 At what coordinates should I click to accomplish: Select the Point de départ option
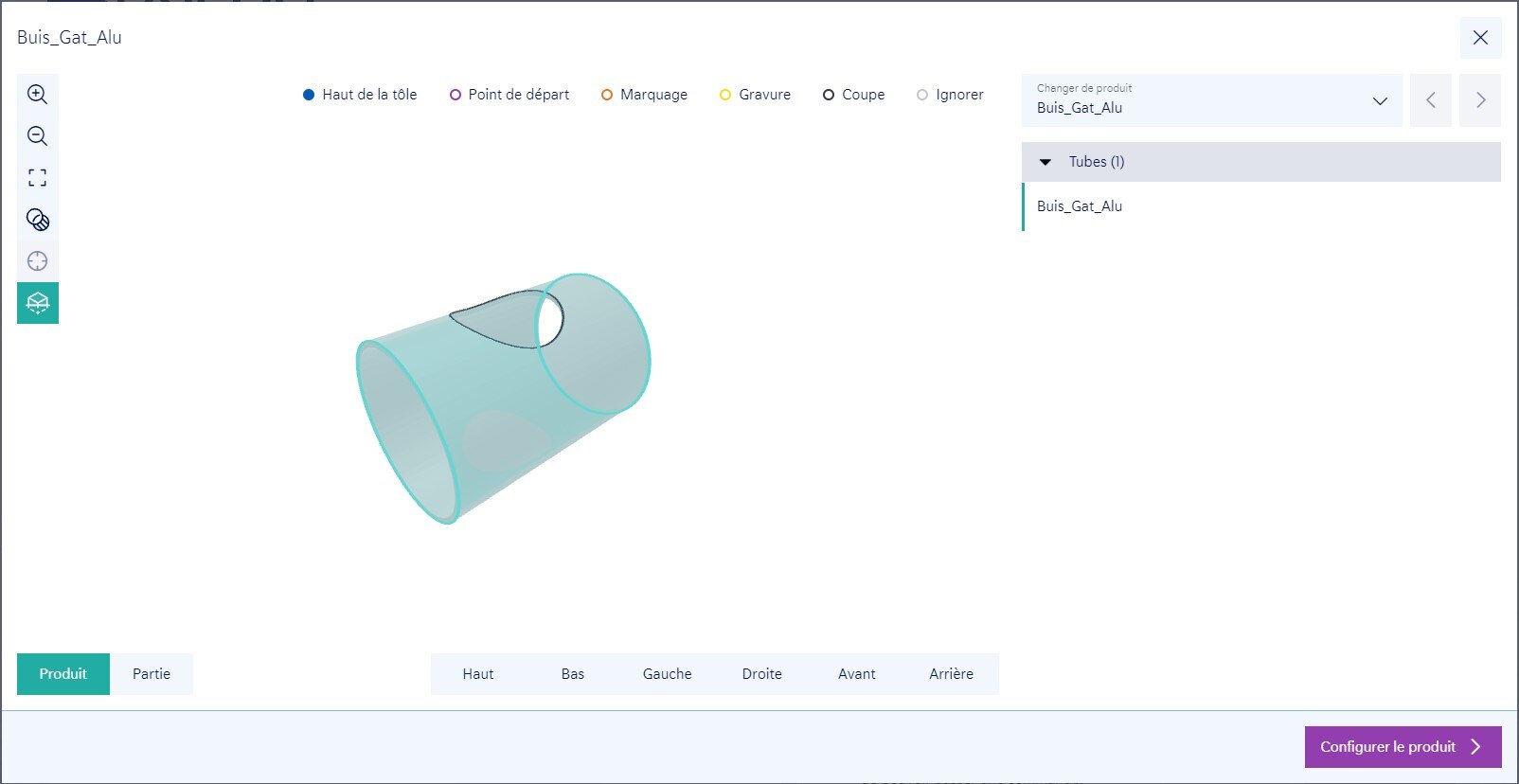pos(509,95)
